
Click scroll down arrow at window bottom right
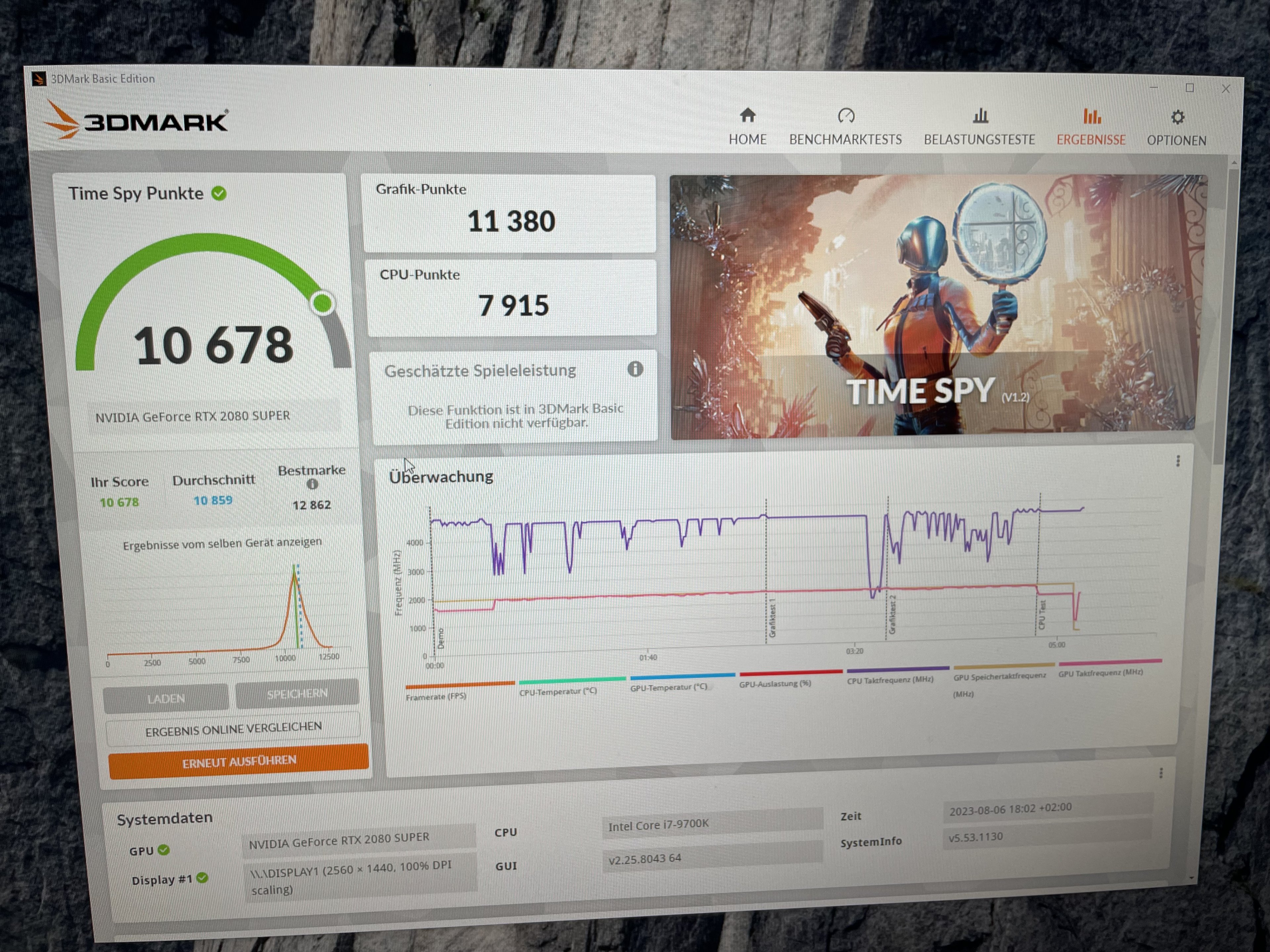(x=1191, y=879)
